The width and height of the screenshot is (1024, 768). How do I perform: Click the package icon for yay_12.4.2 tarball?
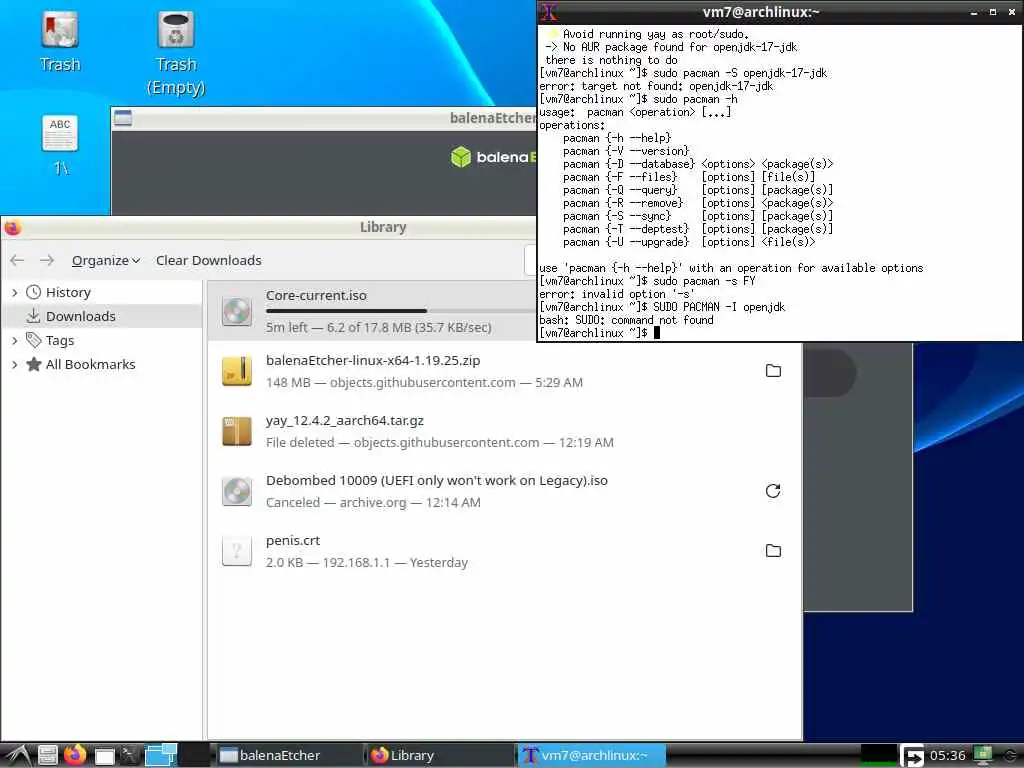coord(236,431)
